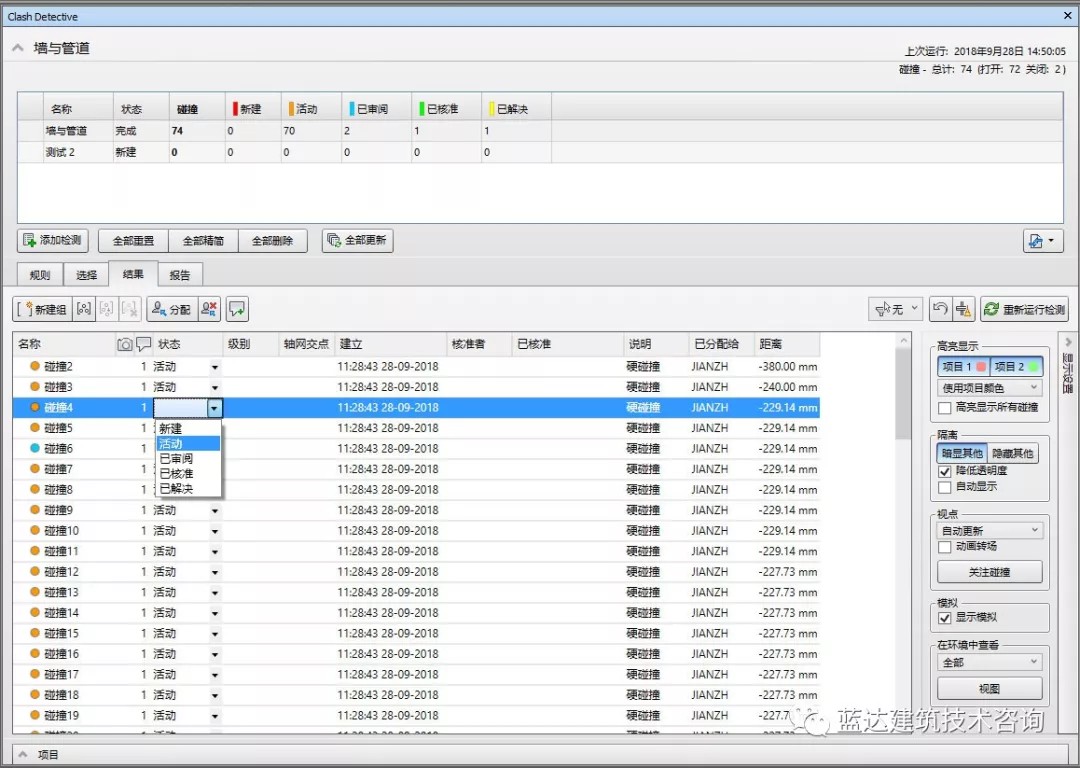Click the Assign (分配) clash icon

pos(171,310)
